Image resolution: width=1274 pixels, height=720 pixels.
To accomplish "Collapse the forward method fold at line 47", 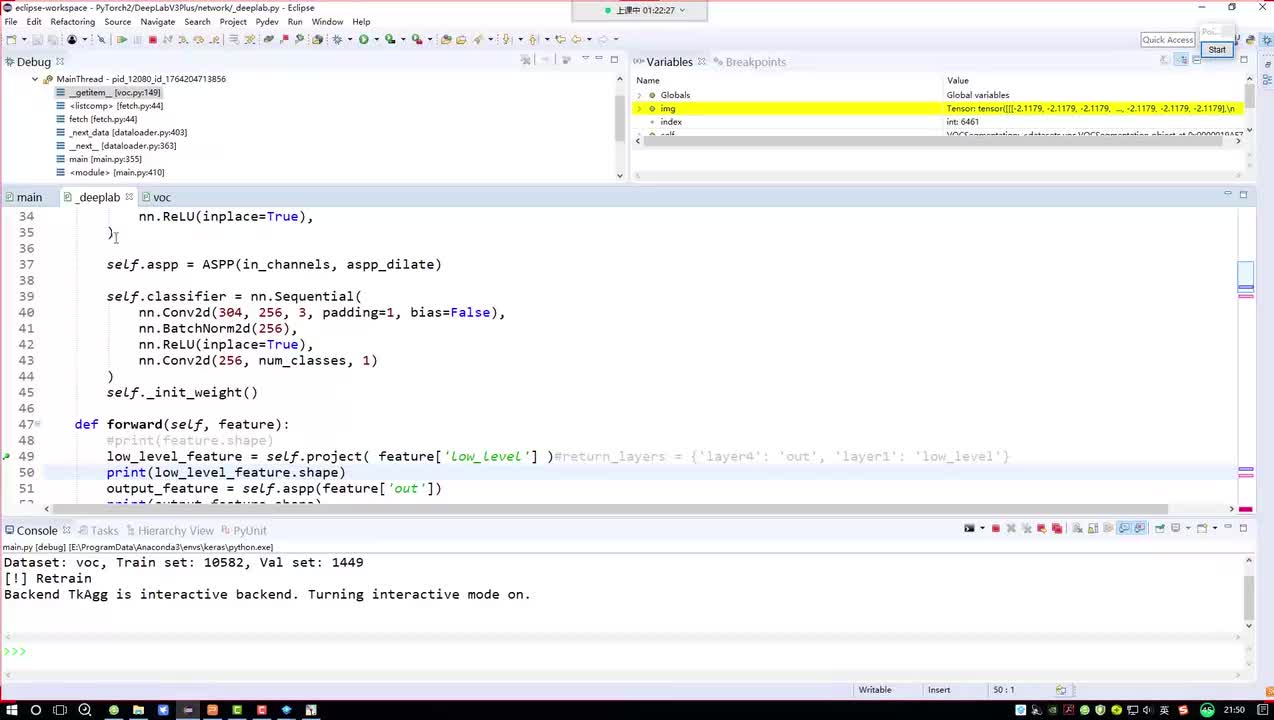I will [38, 424].
